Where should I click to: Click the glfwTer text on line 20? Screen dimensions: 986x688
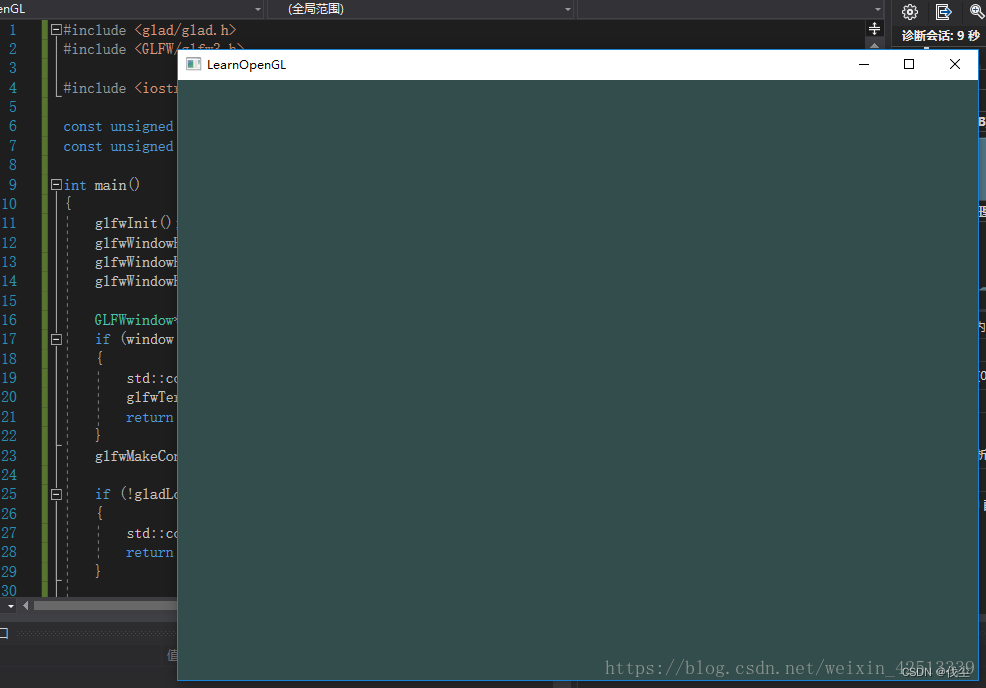[x=152, y=397]
